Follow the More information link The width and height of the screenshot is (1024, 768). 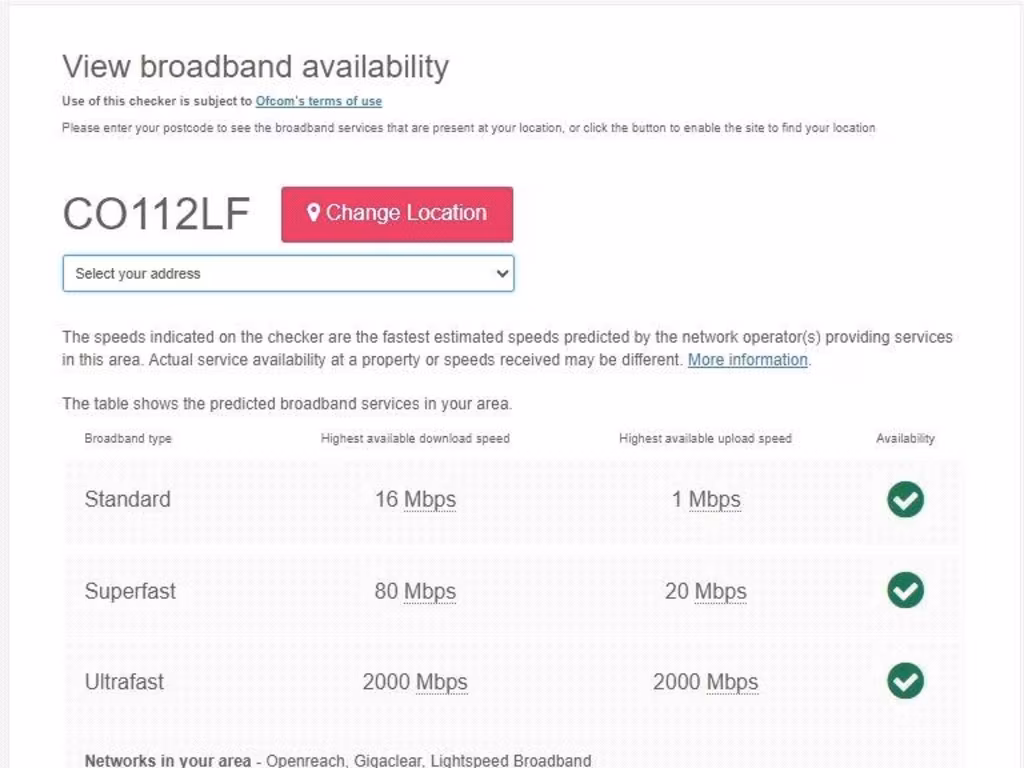pyautogui.click(x=747, y=360)
